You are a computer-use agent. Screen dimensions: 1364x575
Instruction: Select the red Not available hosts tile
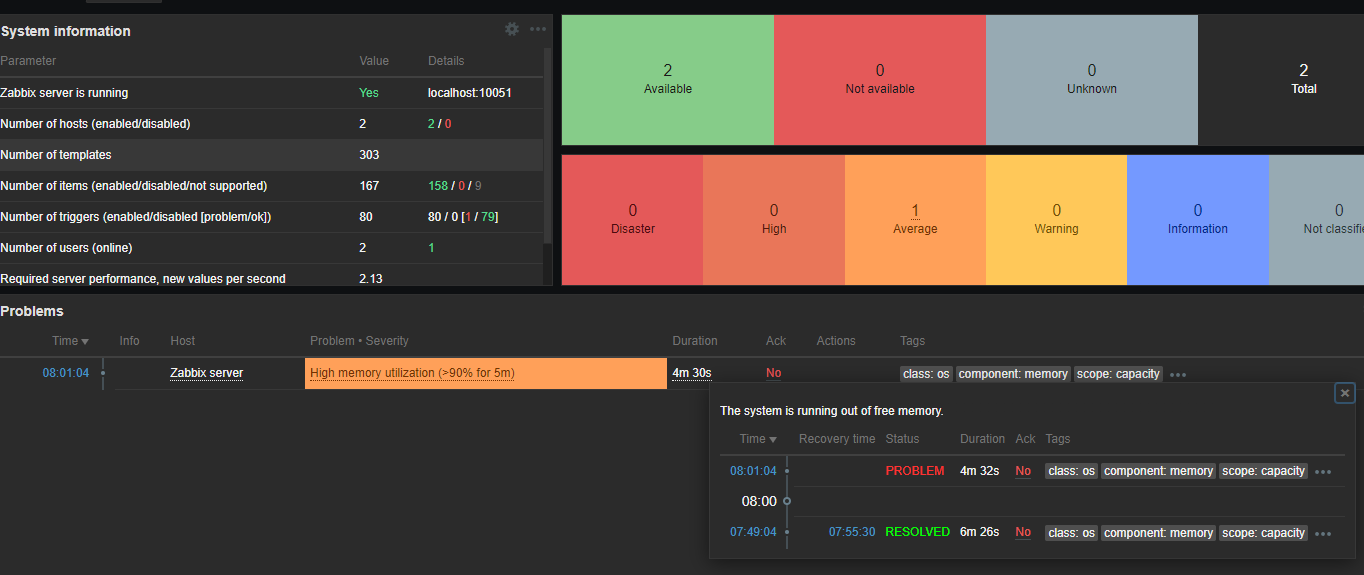pos(880,80)
